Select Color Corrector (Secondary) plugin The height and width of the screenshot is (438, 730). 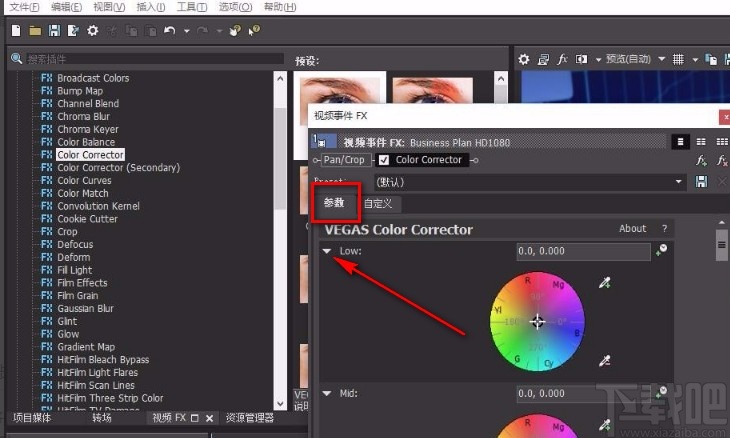[118, 168]
